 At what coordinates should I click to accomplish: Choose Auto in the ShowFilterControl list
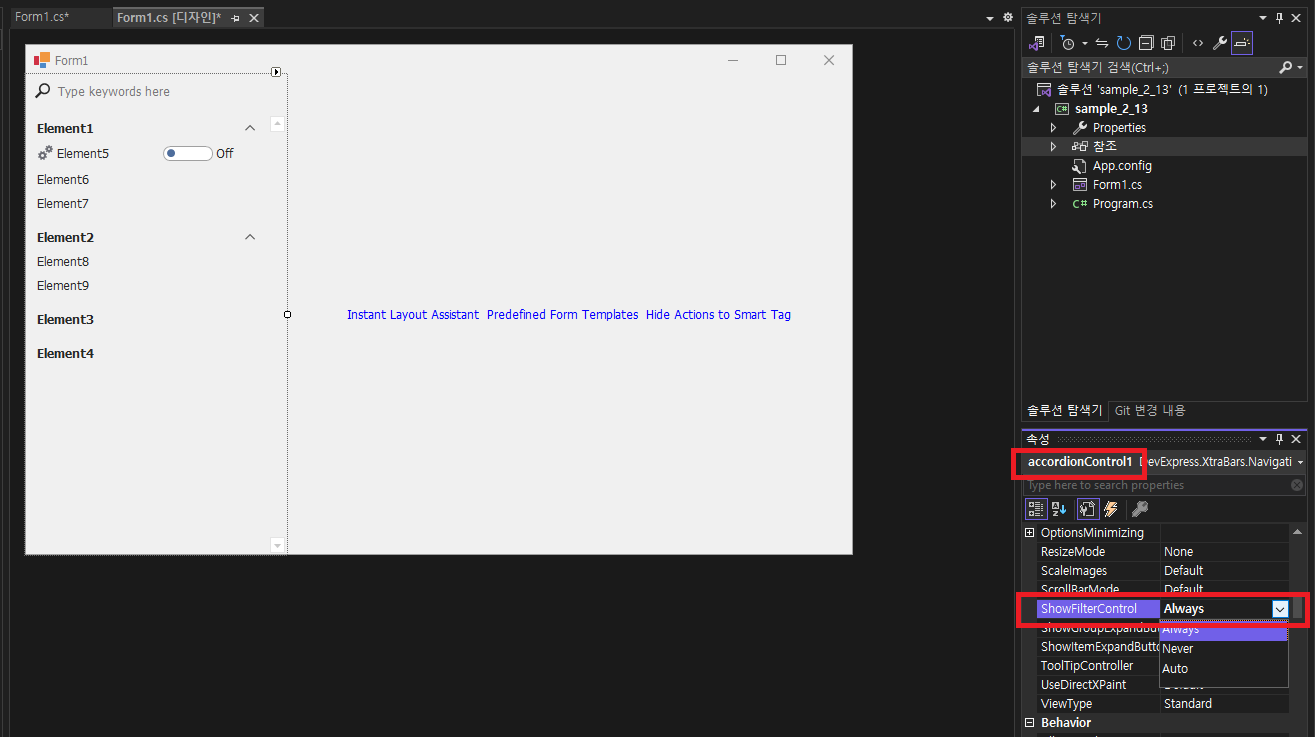coord(1223,669)
